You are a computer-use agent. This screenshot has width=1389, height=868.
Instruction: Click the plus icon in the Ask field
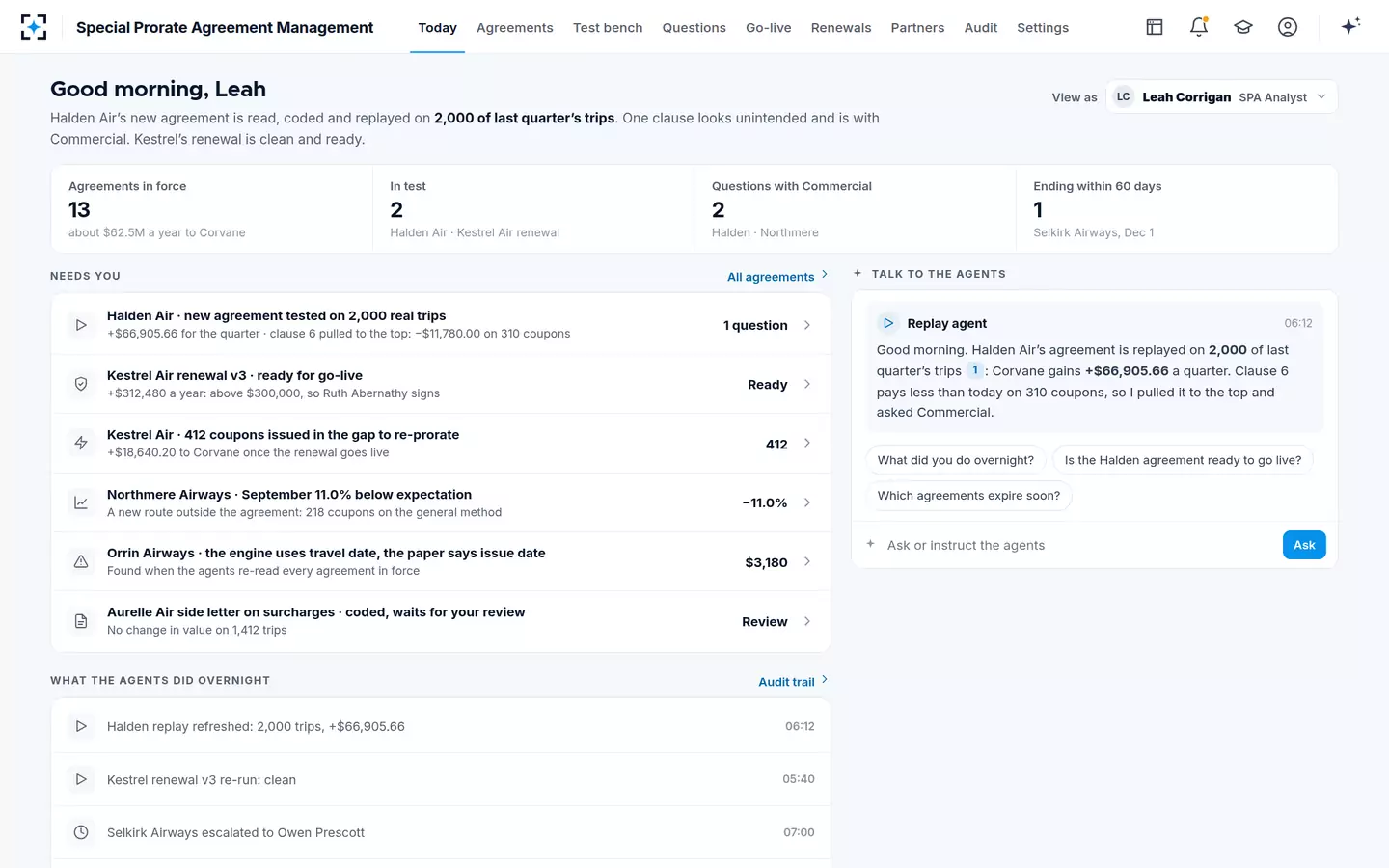tap(870, 545)
